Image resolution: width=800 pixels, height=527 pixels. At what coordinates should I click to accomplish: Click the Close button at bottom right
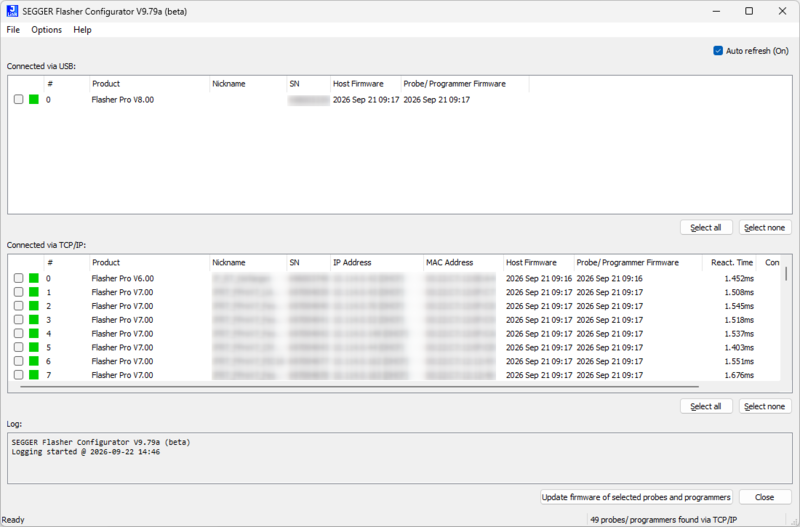pyautogui.click(x=765, y=497)
